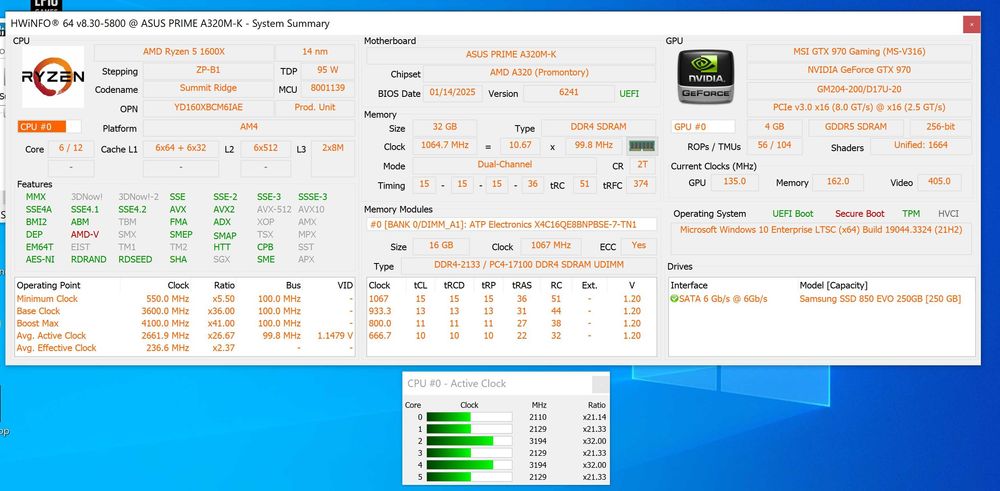This screenshot has width=1000, height=491.
Task: Click the HVCI indicator
Action: click(x=948, y=214)
